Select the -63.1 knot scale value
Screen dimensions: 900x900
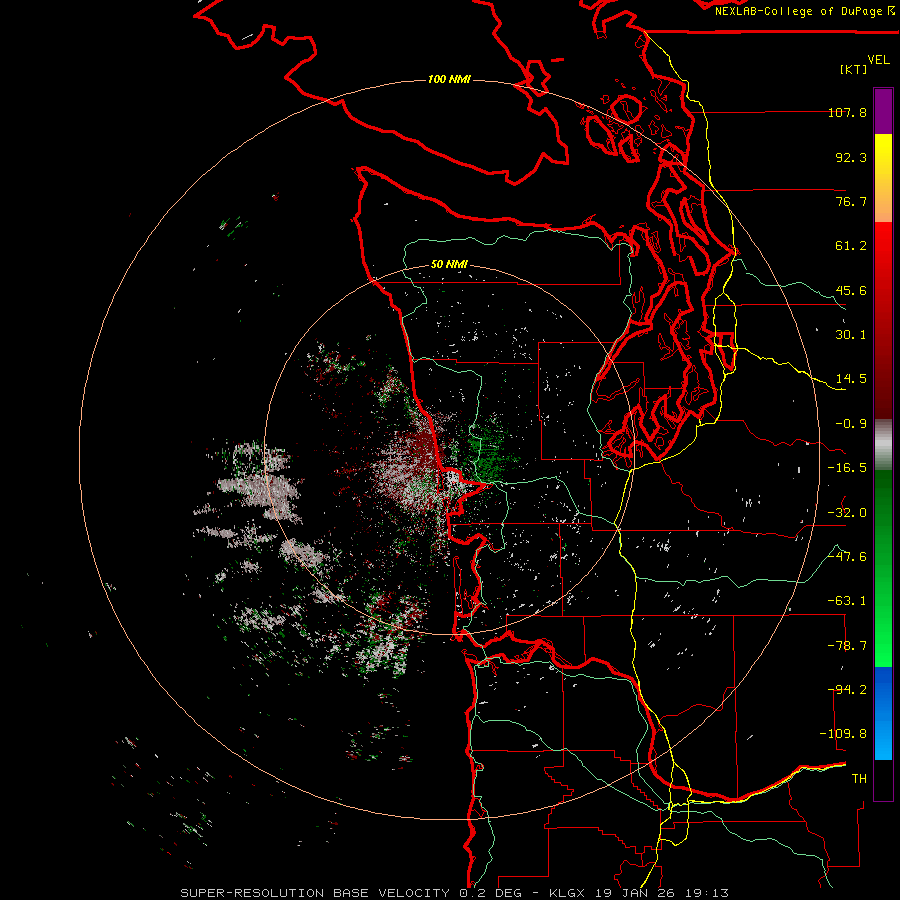[x=847, y=601]
